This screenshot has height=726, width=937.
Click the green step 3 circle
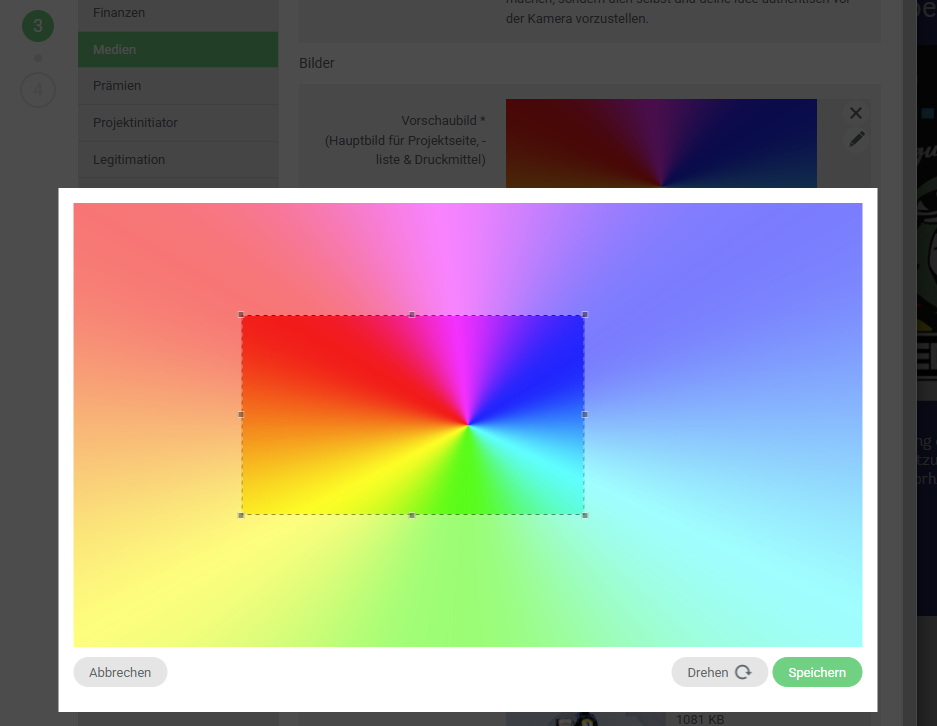[x=38, y=26]
